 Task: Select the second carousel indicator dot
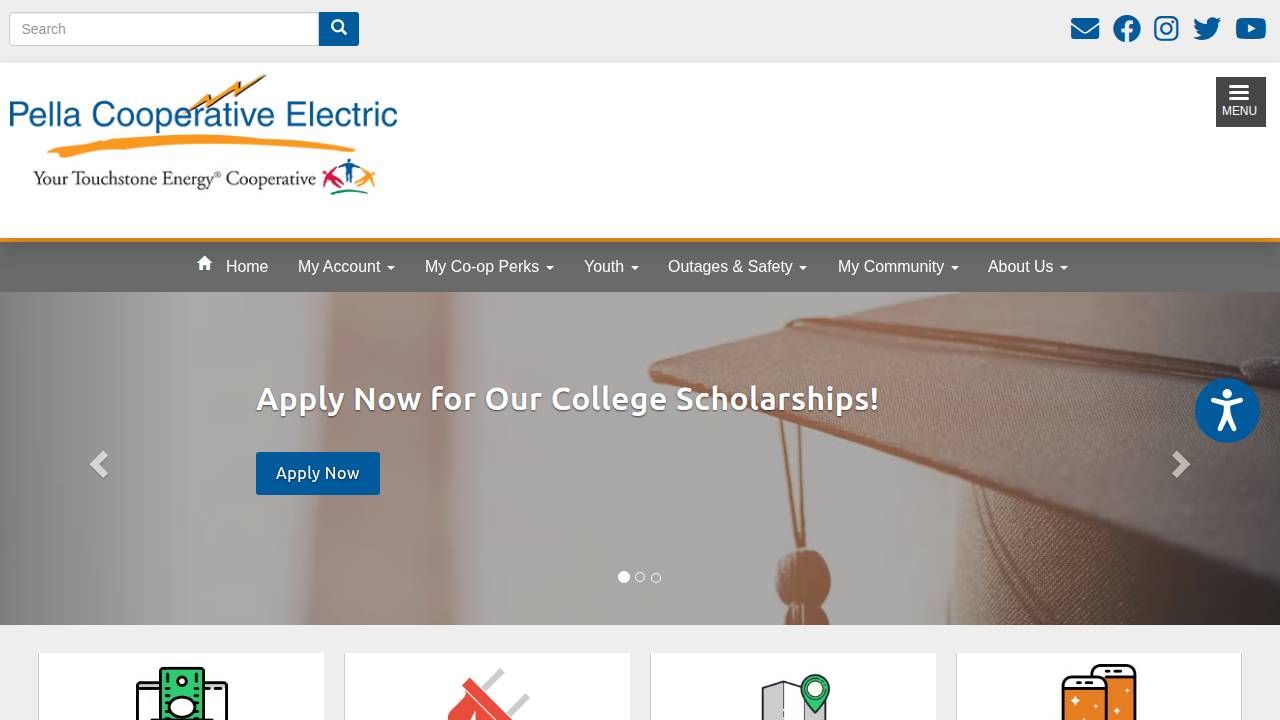pos(640,577)
